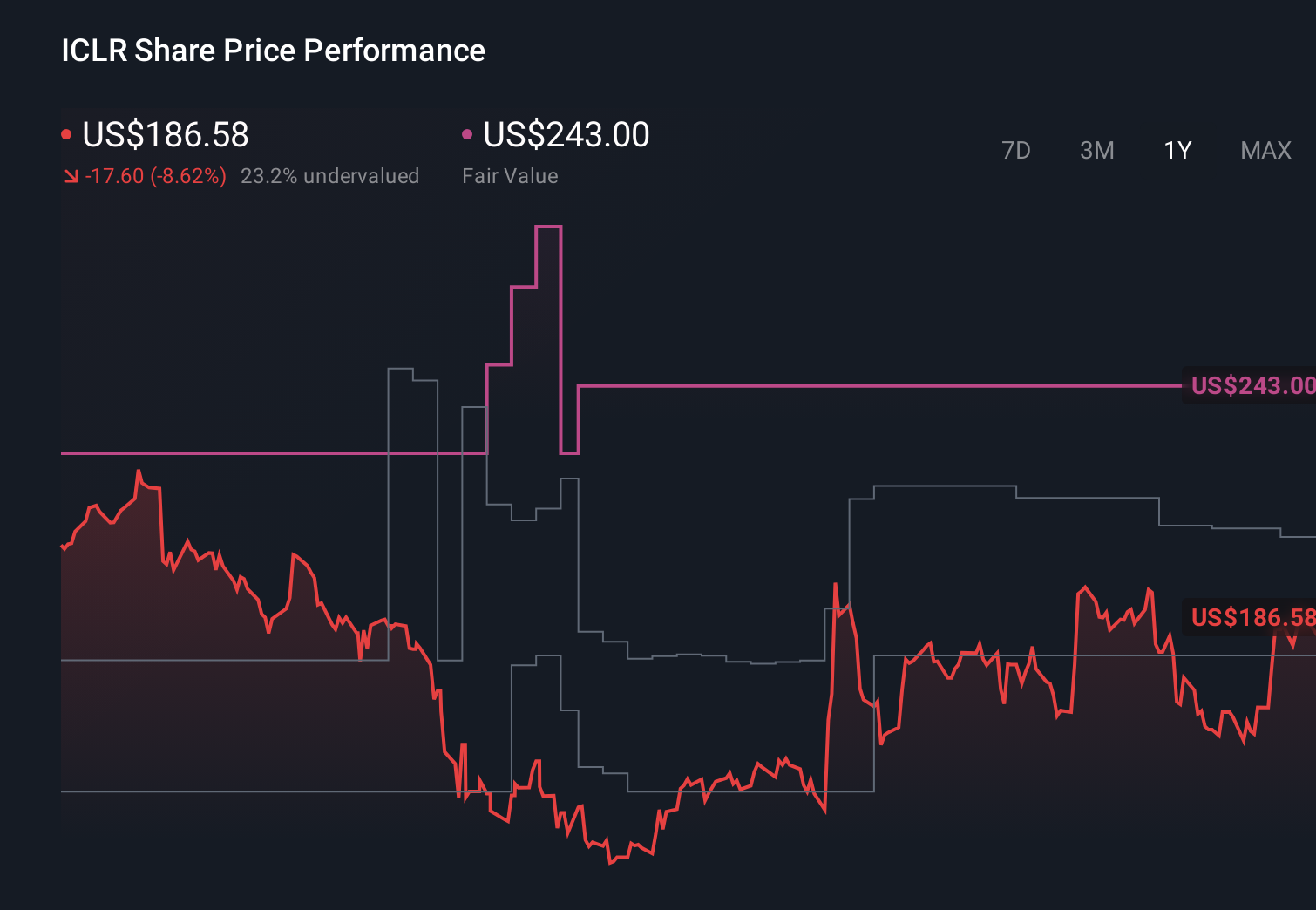
Task: Click the ICLR Share Price Performance title
Action: (x=272, y=51)
